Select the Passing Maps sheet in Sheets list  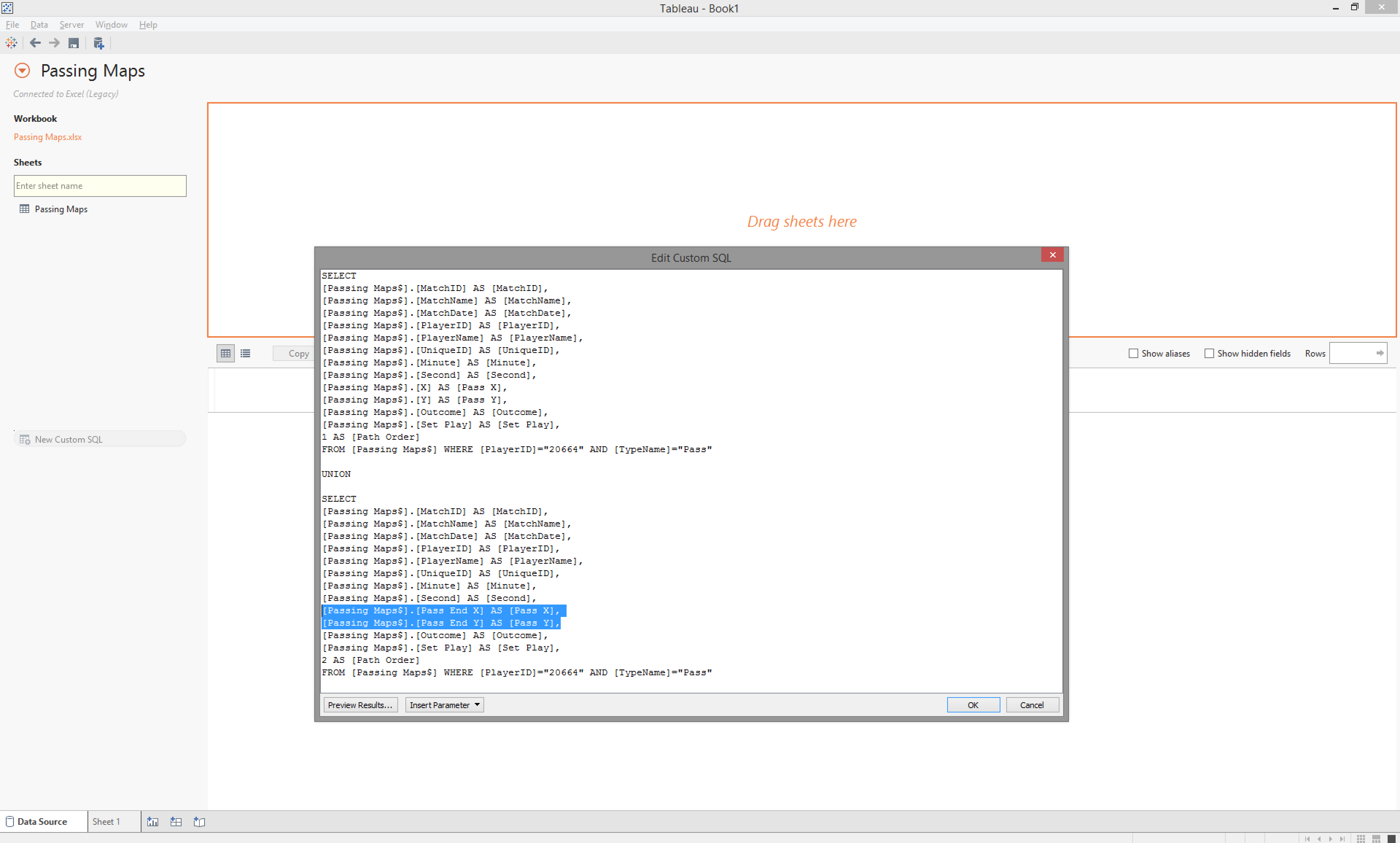(61, 209)
